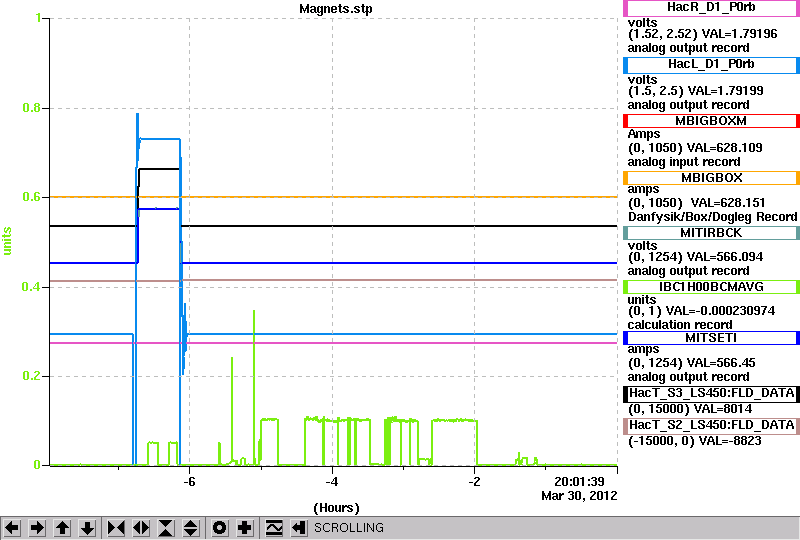Click the SCROLLING status label
The image size is (800, 540).
pos(349,528)
